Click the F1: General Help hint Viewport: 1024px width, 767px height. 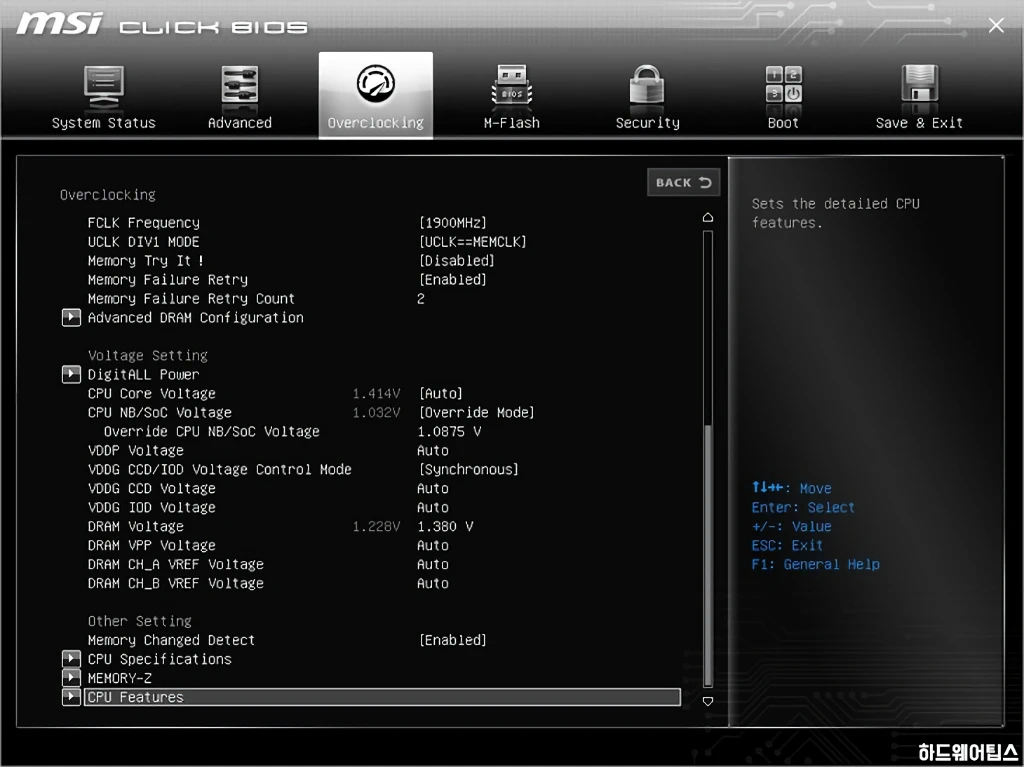[816, 564]
